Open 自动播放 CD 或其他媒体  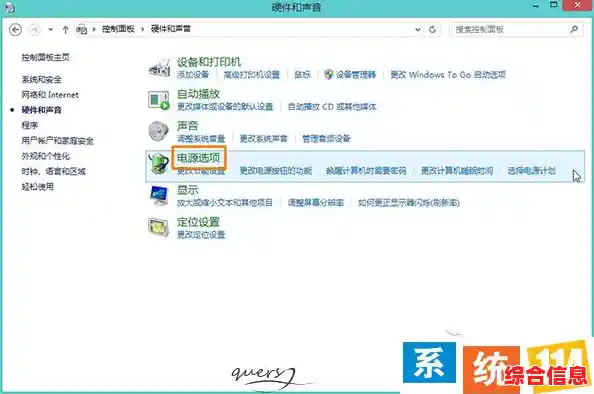(x=332, y=107)
